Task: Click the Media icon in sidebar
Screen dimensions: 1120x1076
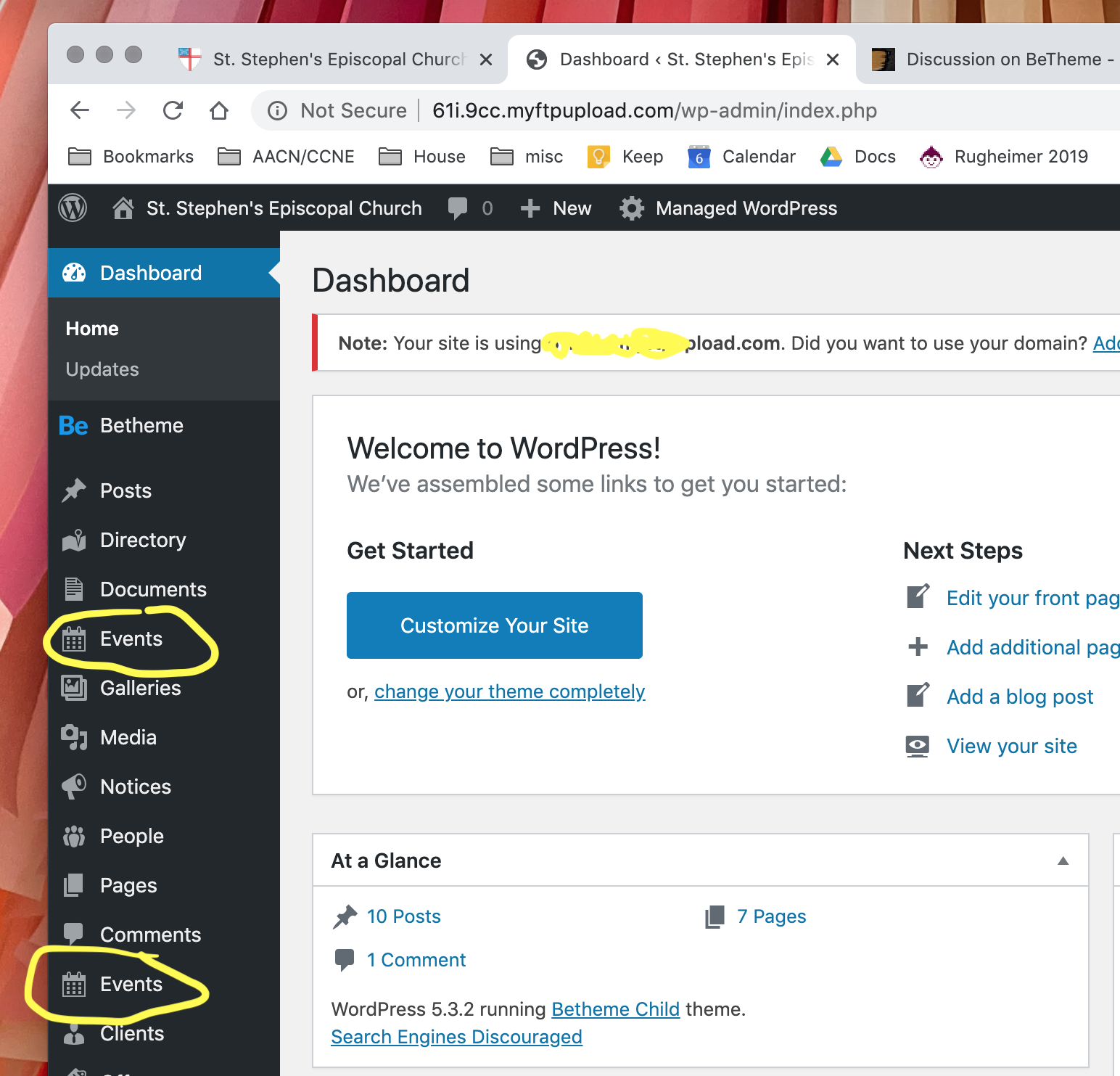Action: [x=73, y=737]
